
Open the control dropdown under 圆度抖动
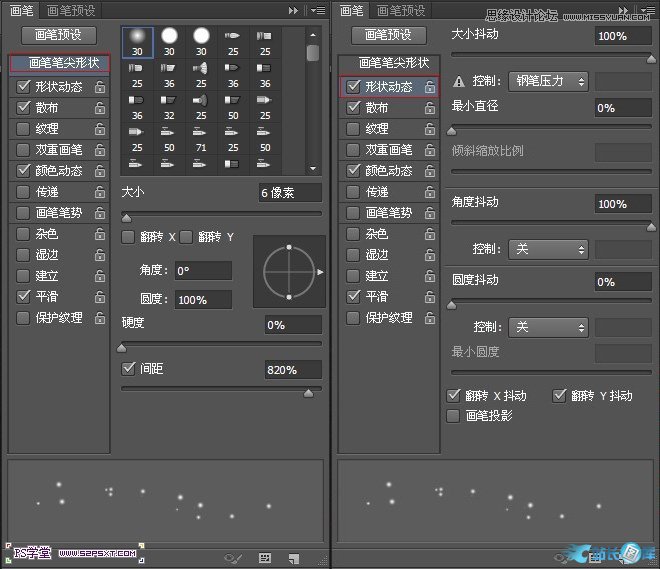[x=548, y=327]
